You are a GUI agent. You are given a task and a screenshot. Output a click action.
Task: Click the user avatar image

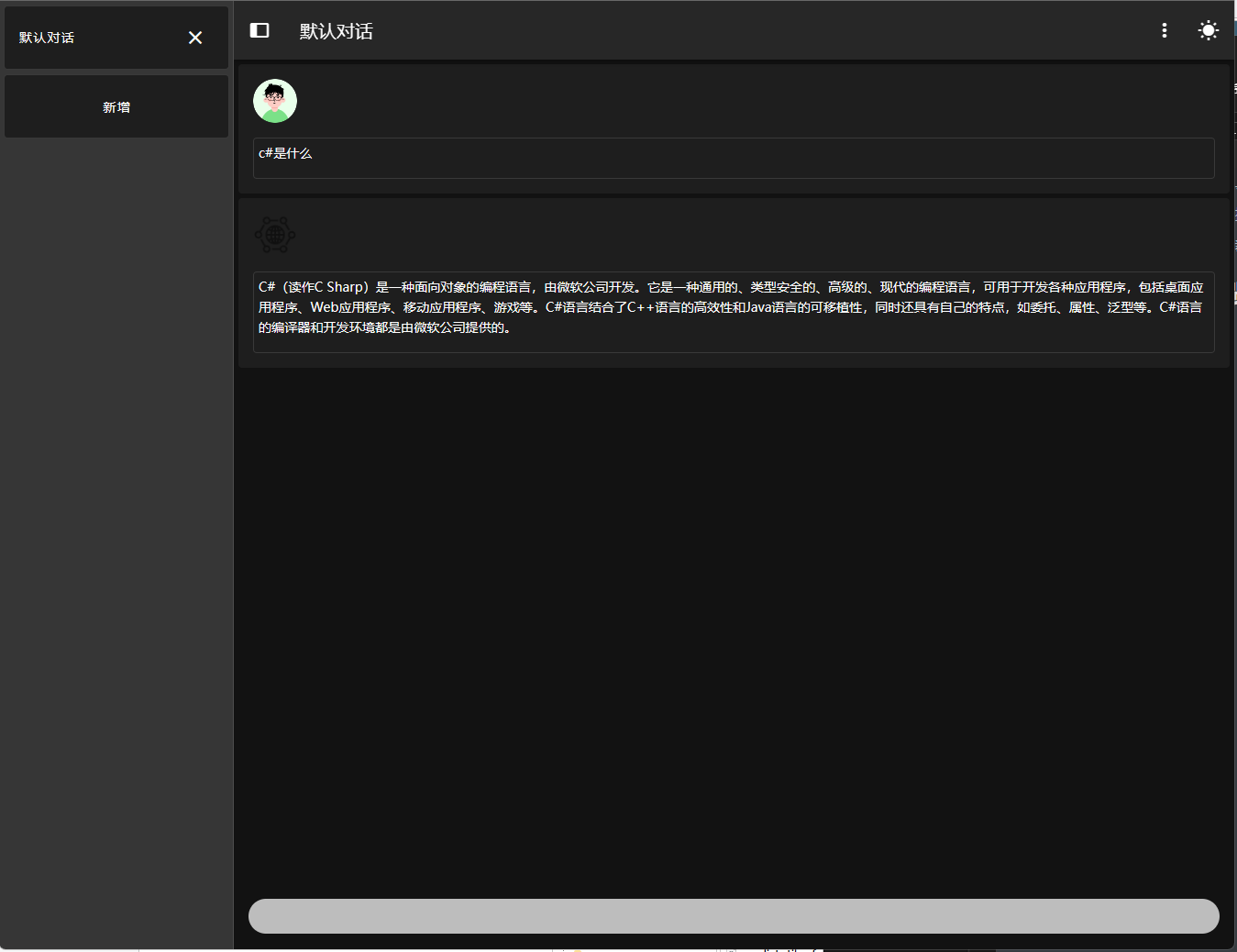coord(275,101)
